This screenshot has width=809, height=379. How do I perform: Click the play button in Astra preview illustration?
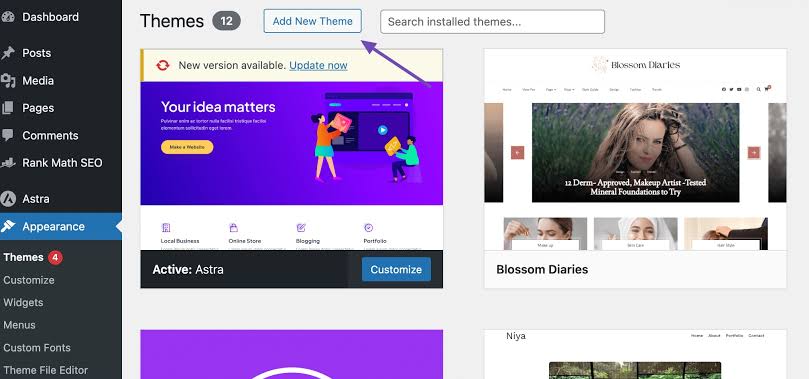(x=382, y=130)
